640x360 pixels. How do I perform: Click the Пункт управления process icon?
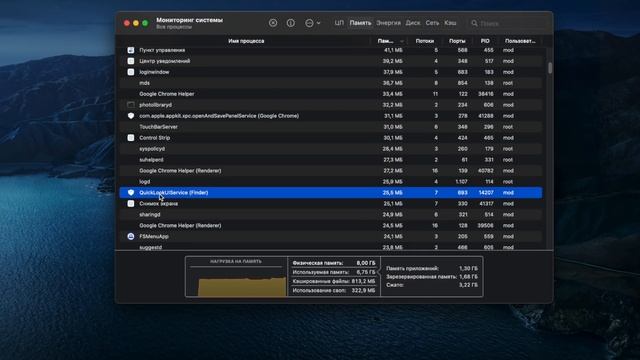(x=131, y=50)
